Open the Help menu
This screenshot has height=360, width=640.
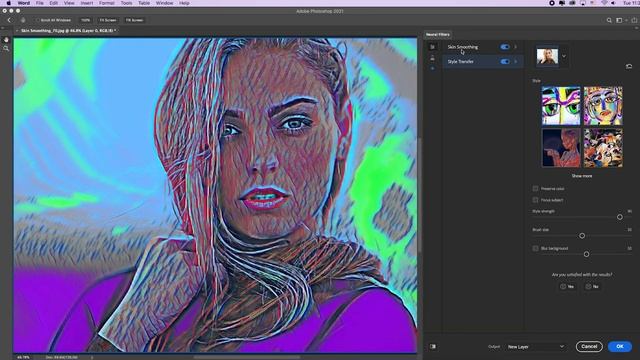pyautogui.click(x=184, y=3)
